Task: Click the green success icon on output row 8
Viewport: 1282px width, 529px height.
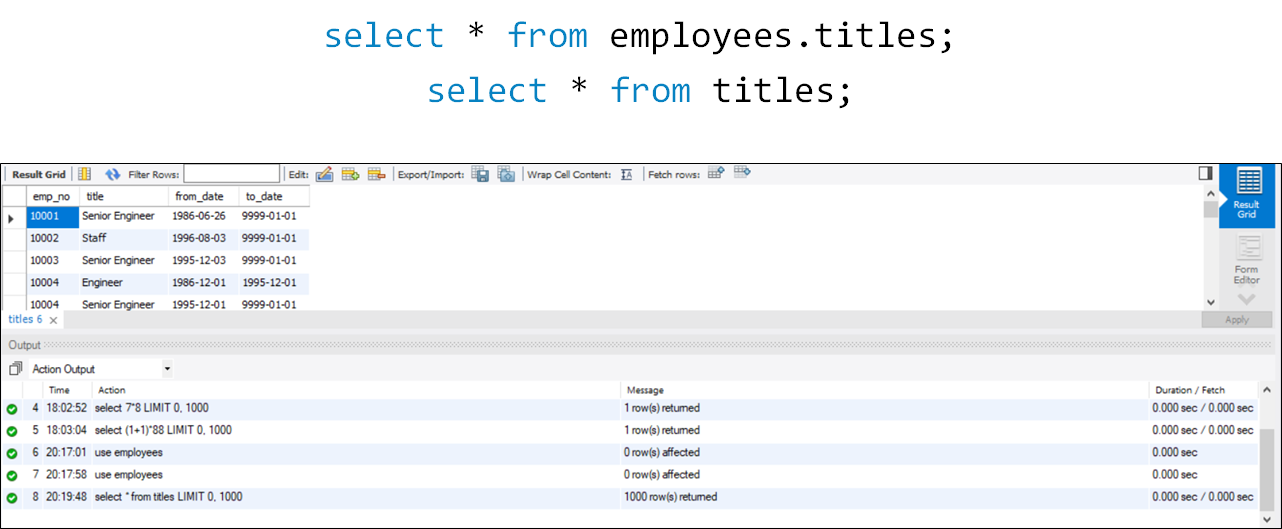Action: [12, 497]
